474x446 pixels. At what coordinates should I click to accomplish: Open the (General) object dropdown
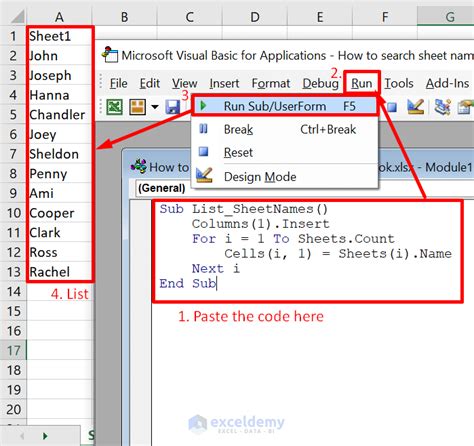[162, 188]
